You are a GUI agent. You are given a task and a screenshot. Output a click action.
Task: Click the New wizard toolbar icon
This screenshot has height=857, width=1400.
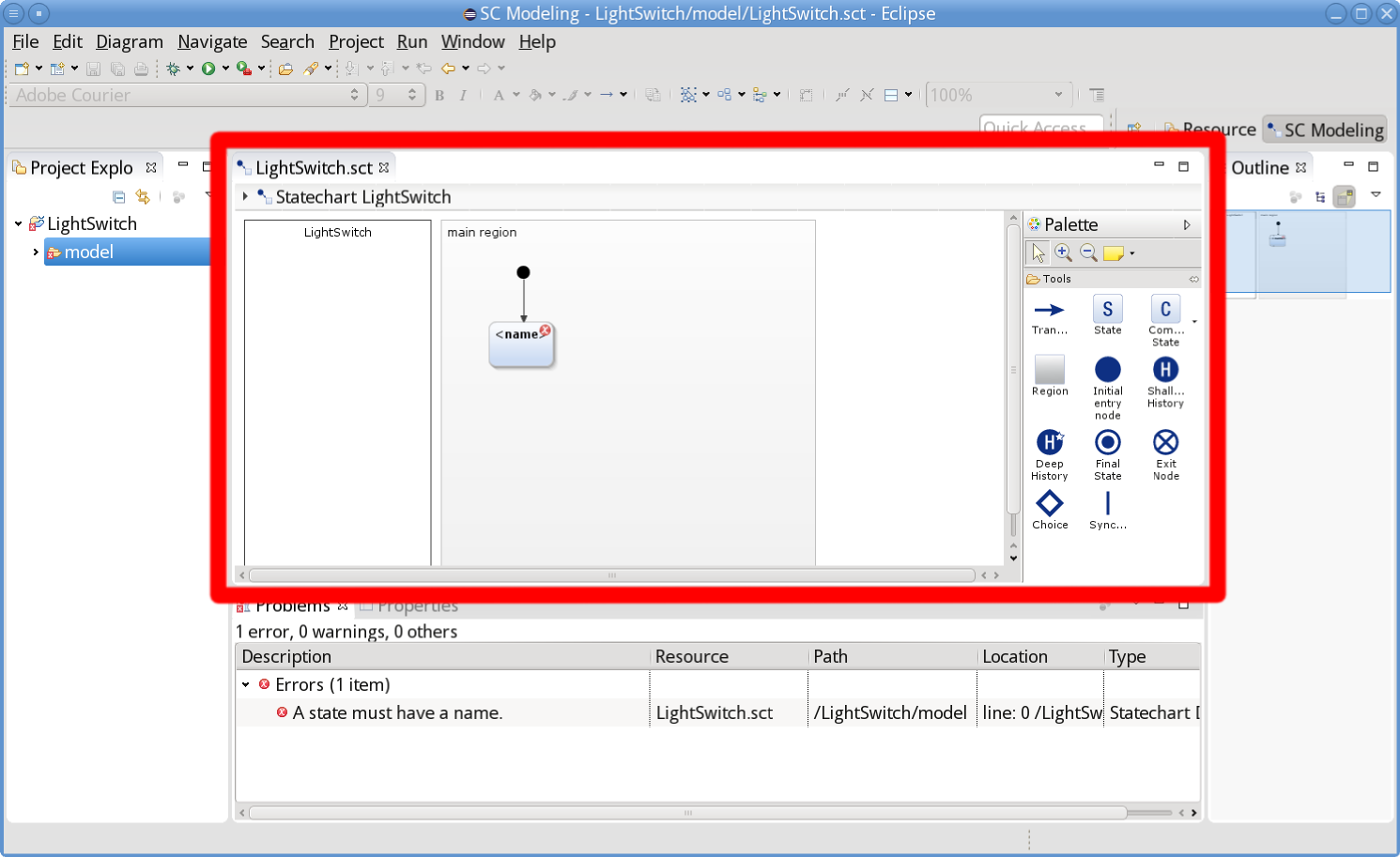tap(22, 69)
